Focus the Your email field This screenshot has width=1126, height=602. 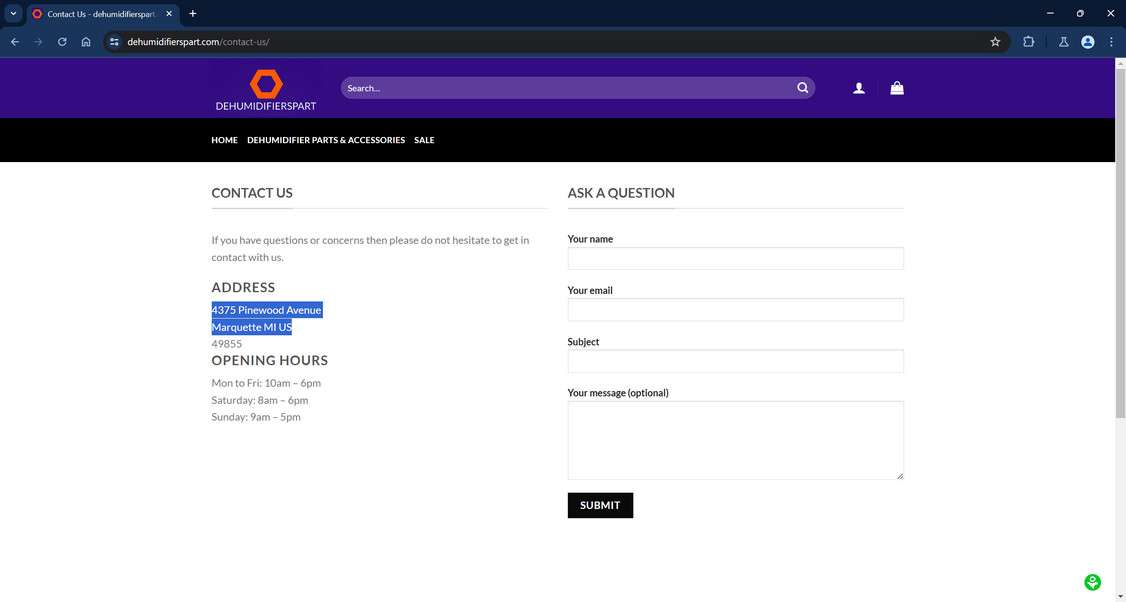pos(735,310)
